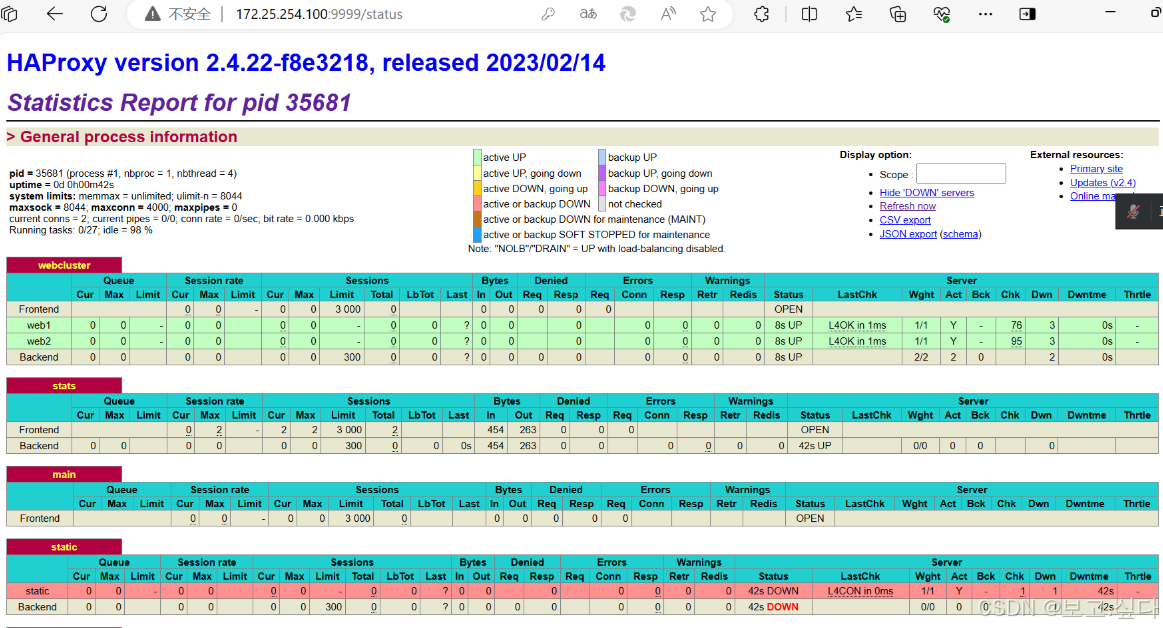Click 42s UP status in stats Backend
Image resolution: width=1163 pixels, height=628 pixels.
[814, 446]
